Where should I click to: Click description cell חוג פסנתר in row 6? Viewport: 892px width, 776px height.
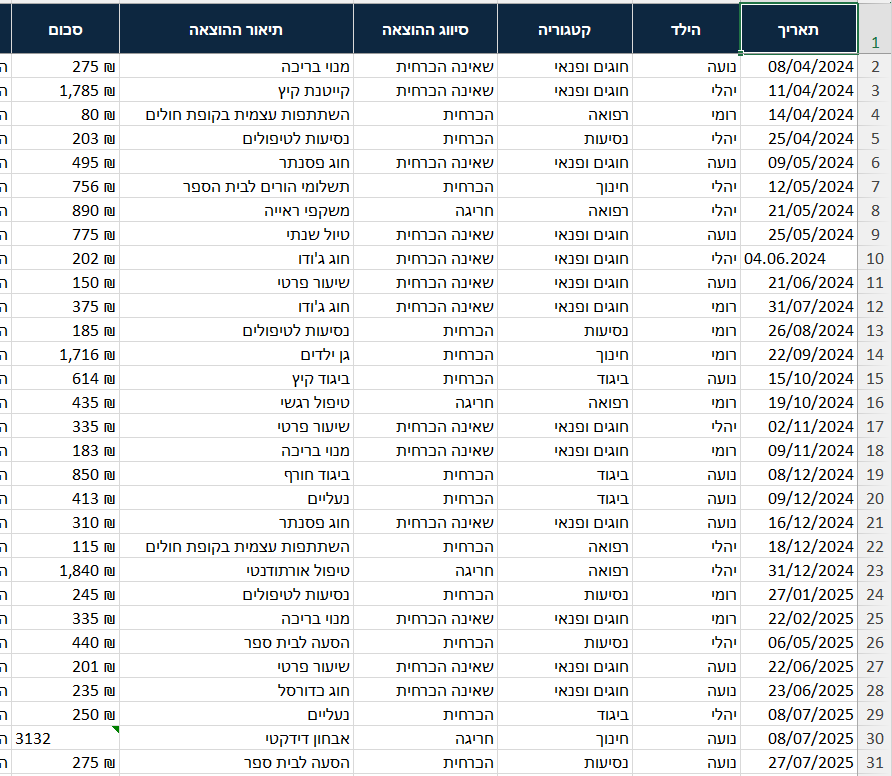pyautogui.click(x=236, y=163)
